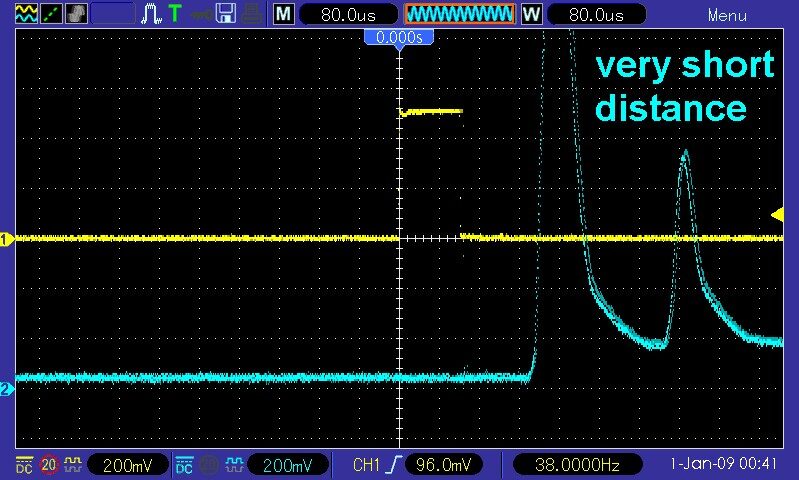
Task: Click the waveform memory overview bar
Action: [x=460, y=14]
